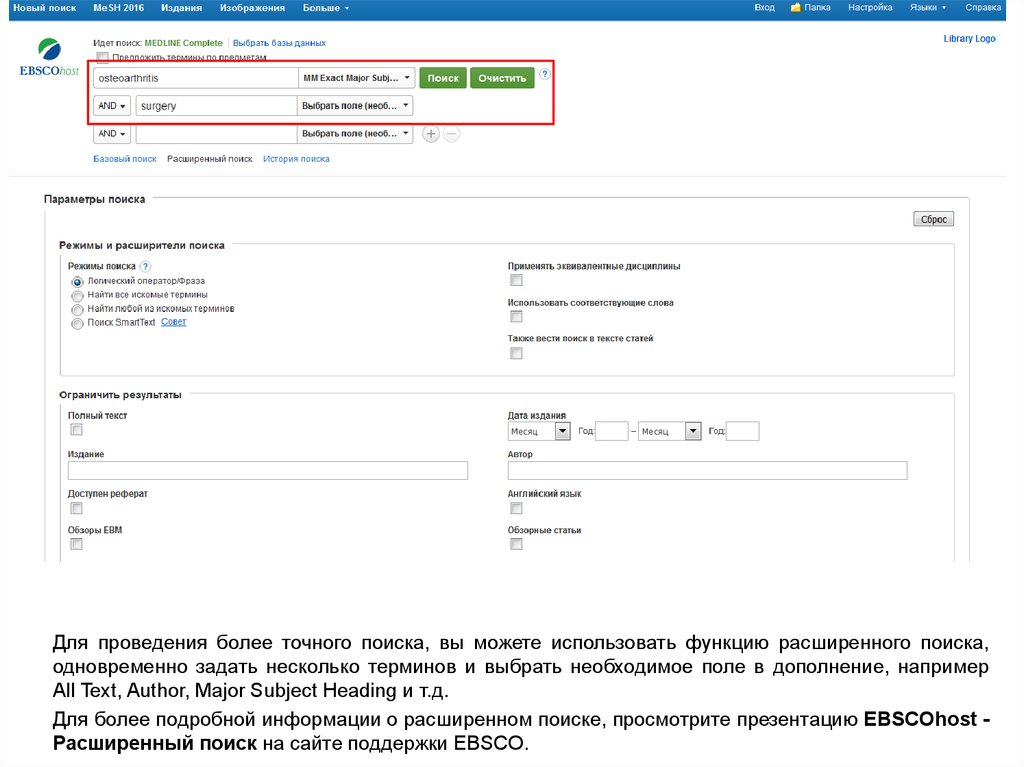This screenshot has width=1024, height=767.
Task: Click the Папка folder icon
Action: pos(795,8)
